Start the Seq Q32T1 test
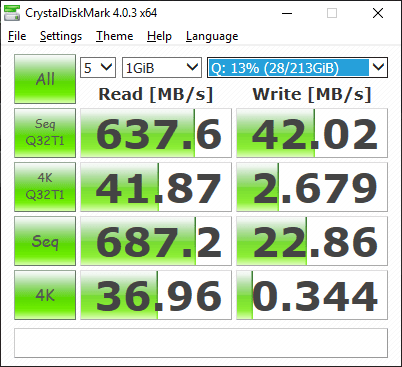 point(45,133)
